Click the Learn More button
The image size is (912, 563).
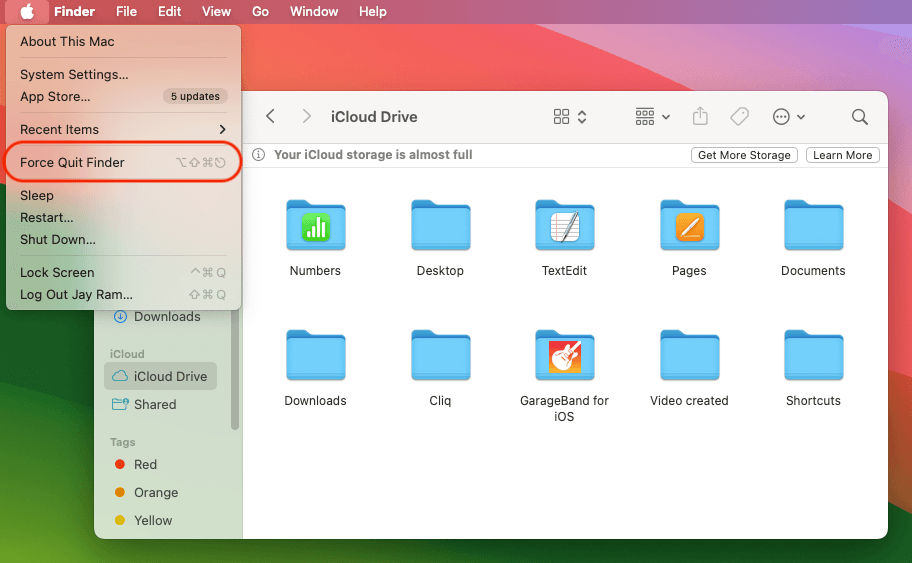[842, 155]
